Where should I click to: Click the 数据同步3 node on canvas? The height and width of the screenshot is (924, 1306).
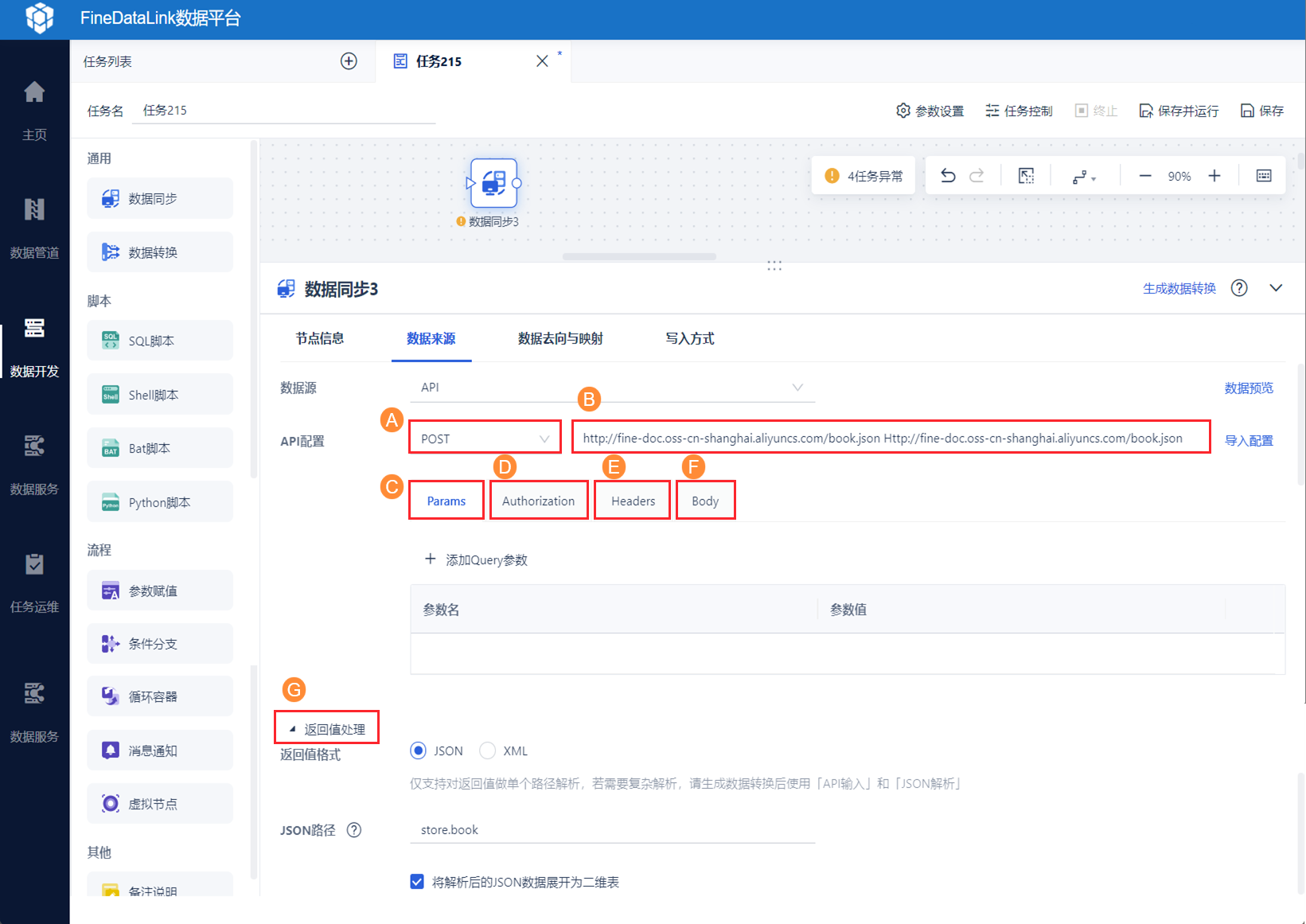click(493, 183)
